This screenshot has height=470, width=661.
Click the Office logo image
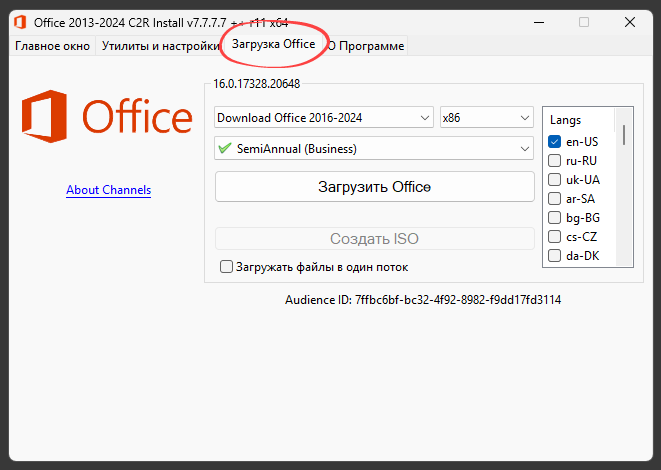pos(107,117)
